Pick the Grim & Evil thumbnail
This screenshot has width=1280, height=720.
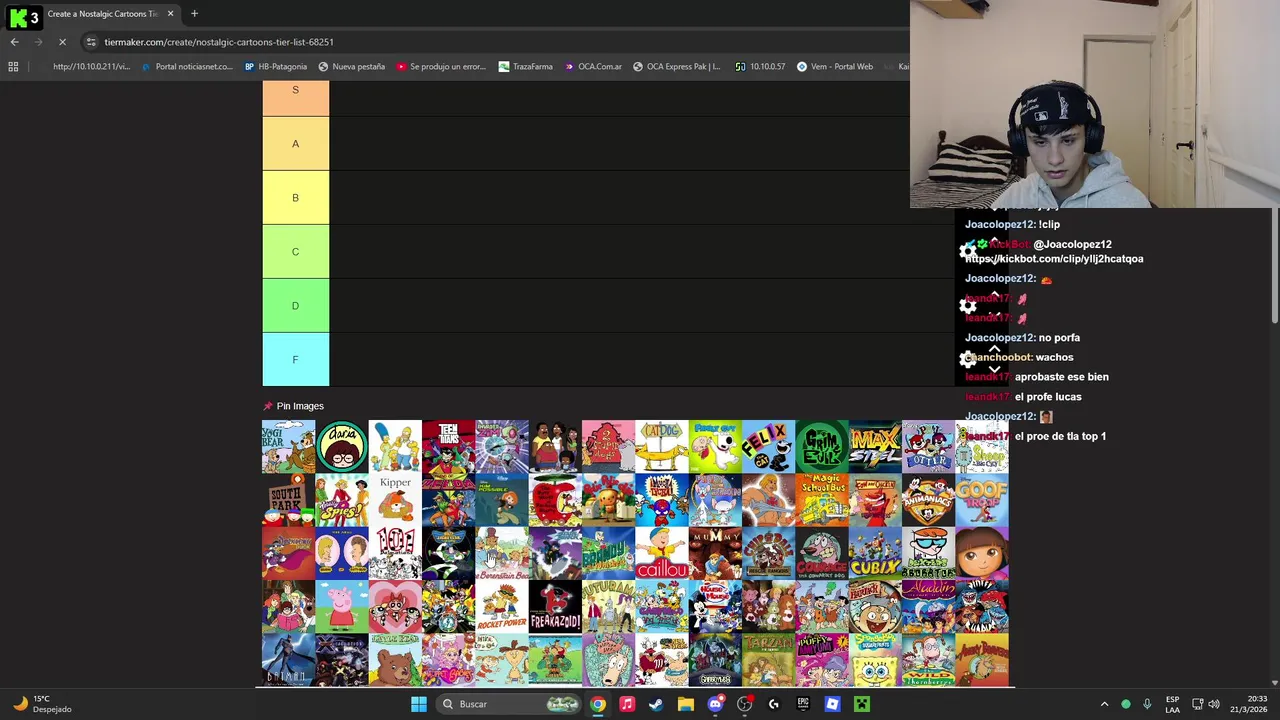tap(822, 446)
